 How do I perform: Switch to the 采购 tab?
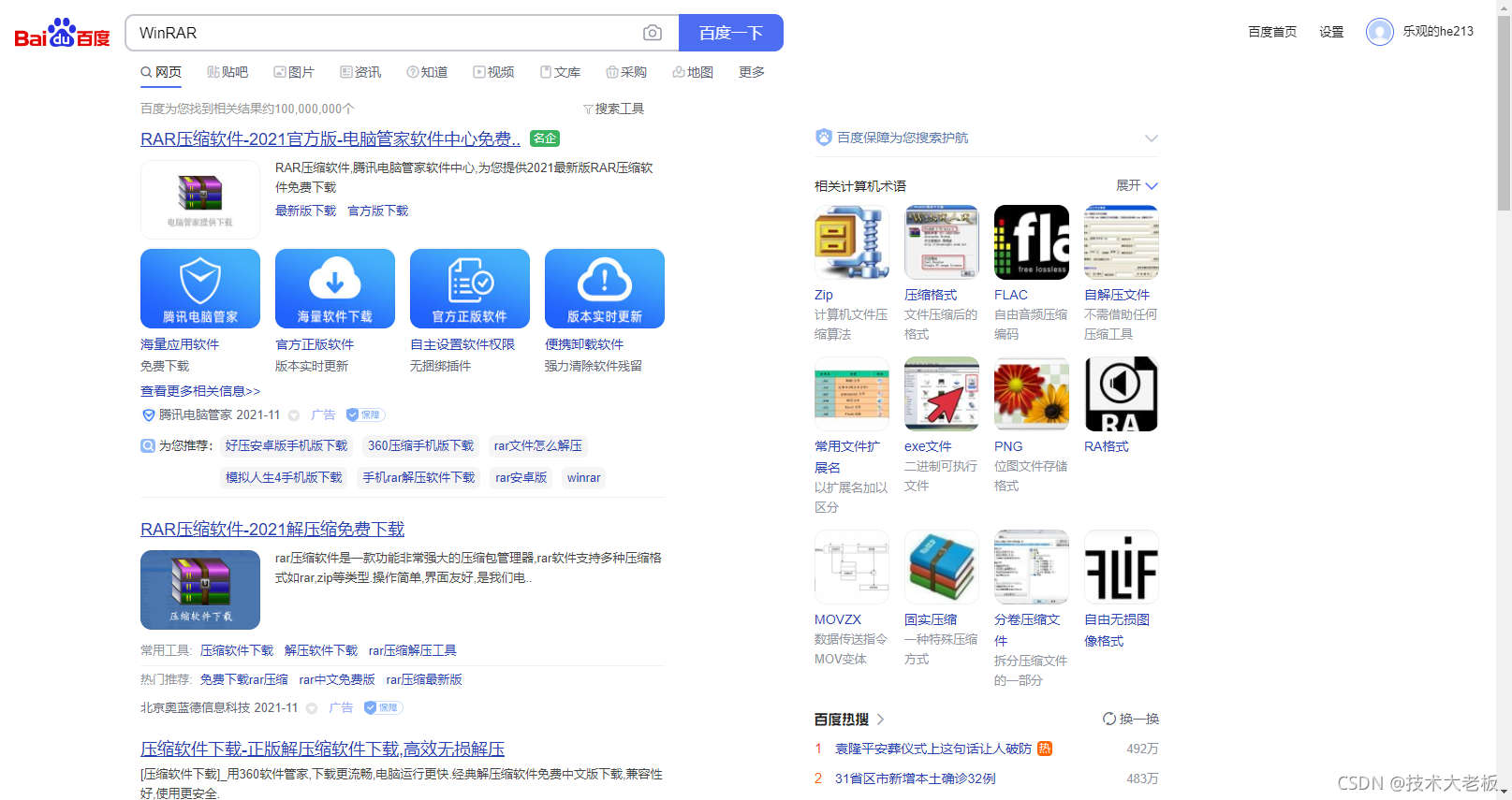626,72
